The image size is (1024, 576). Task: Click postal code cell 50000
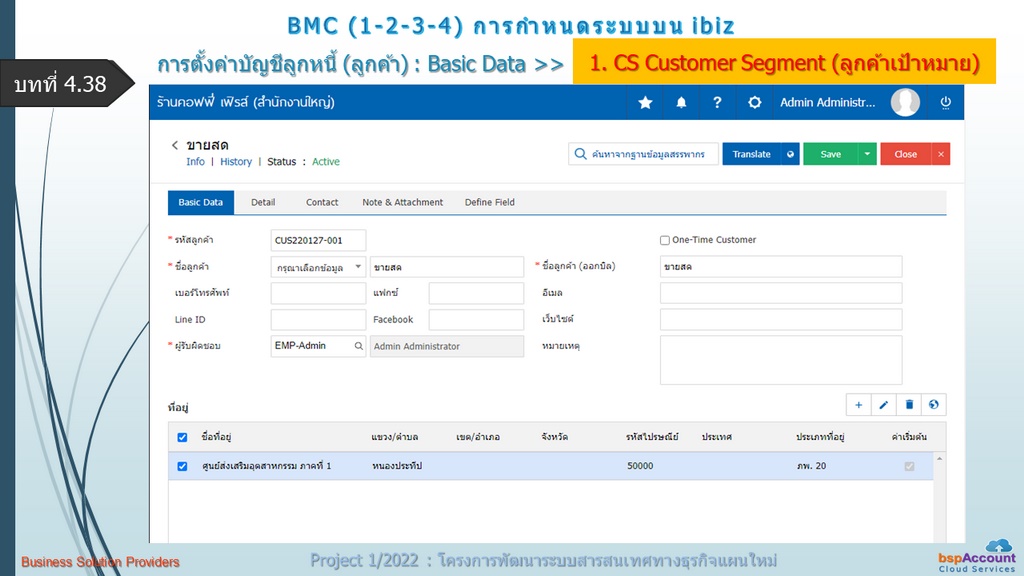coord(640,466)
